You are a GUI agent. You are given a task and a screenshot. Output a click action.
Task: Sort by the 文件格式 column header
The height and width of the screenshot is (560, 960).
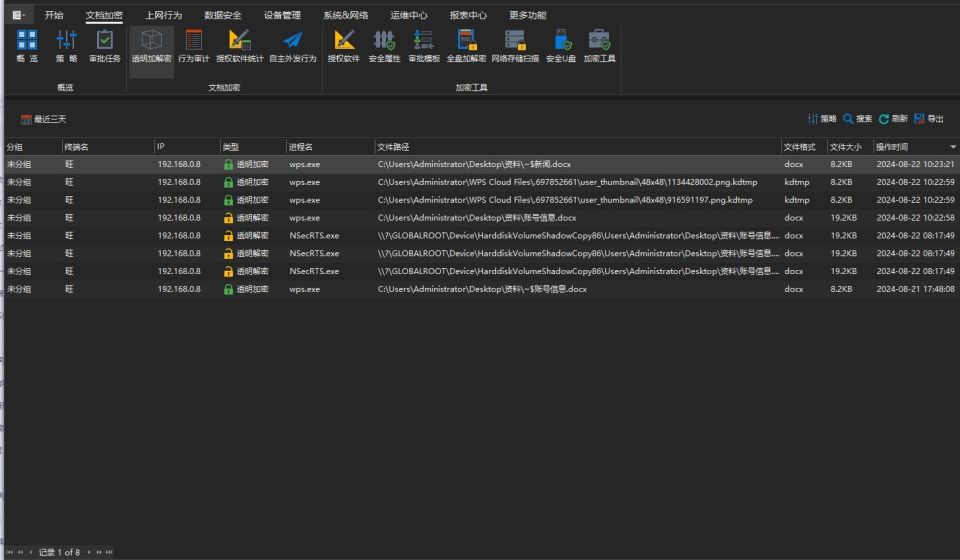coord(804,147)
